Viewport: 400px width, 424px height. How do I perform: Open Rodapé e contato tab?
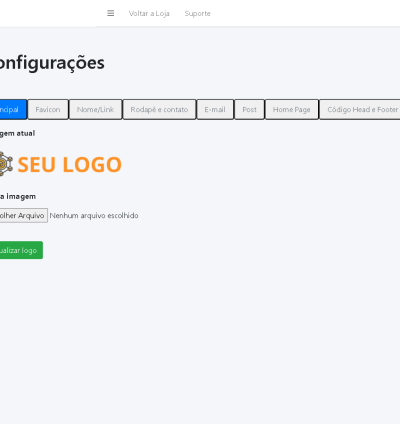[x=159, y=109]
